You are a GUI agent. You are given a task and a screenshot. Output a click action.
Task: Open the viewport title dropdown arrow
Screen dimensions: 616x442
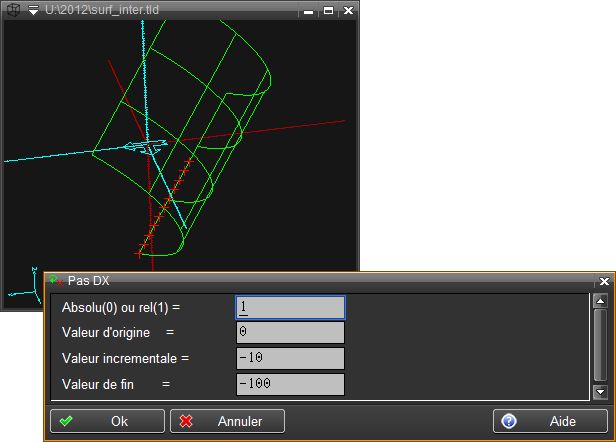tap(33, 9)
